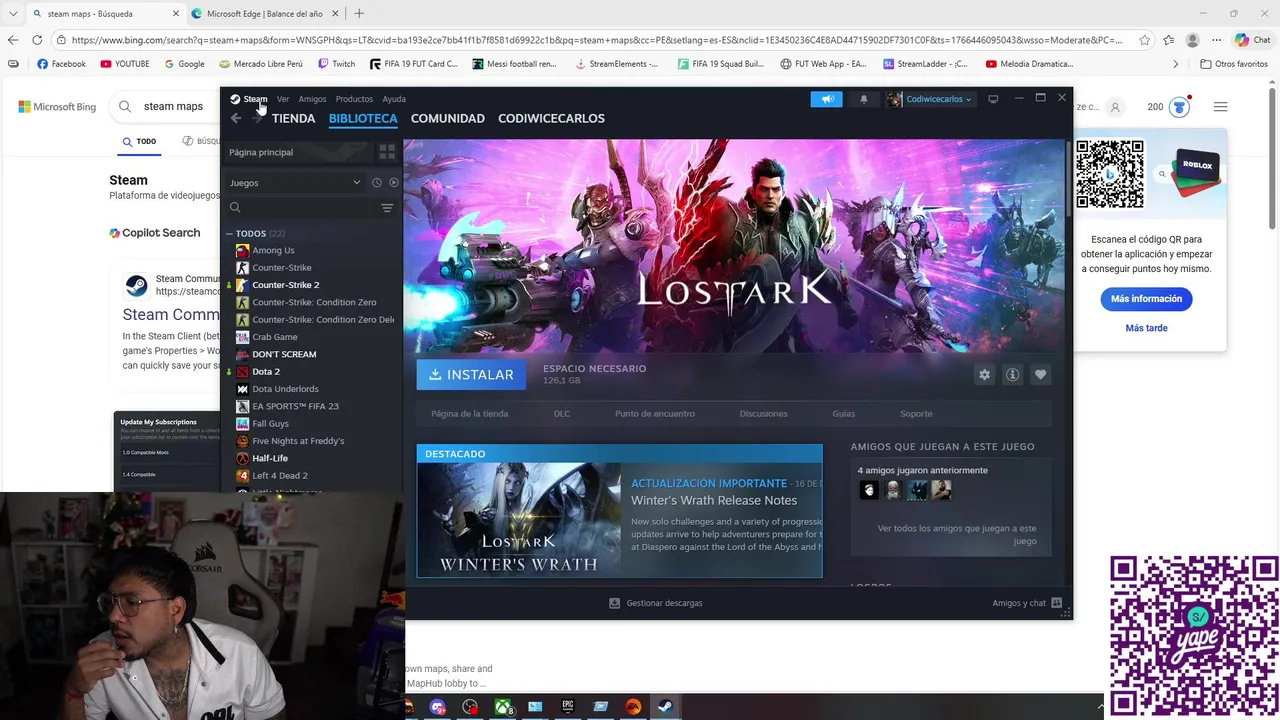
Task: Open Edge tab search dropdown arrow
Action: (x=13, y=14)
